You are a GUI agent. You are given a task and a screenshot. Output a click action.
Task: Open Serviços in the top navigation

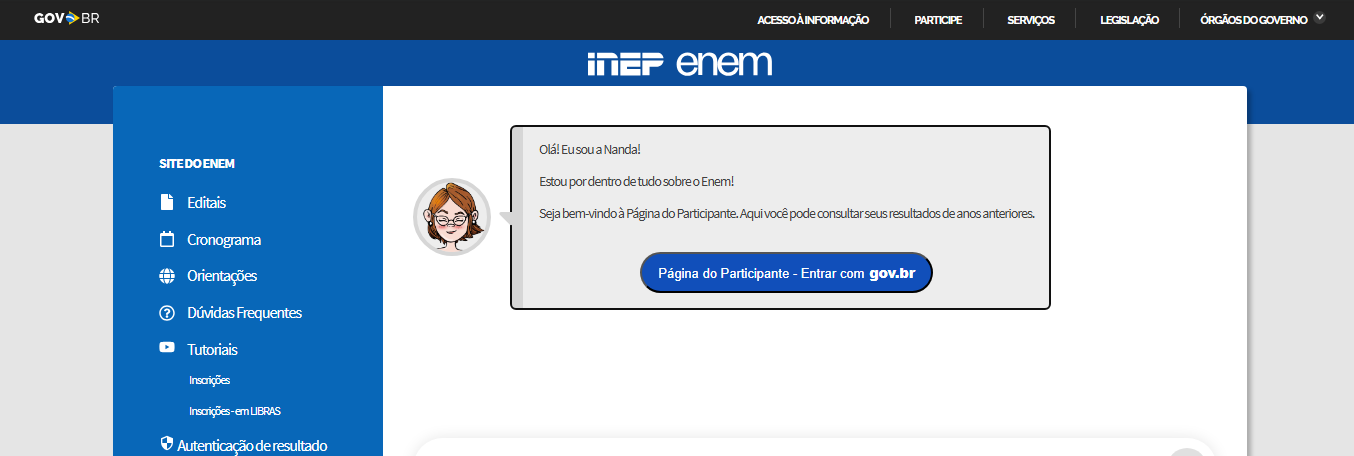pyautogui.click(x=1030, y=20)
